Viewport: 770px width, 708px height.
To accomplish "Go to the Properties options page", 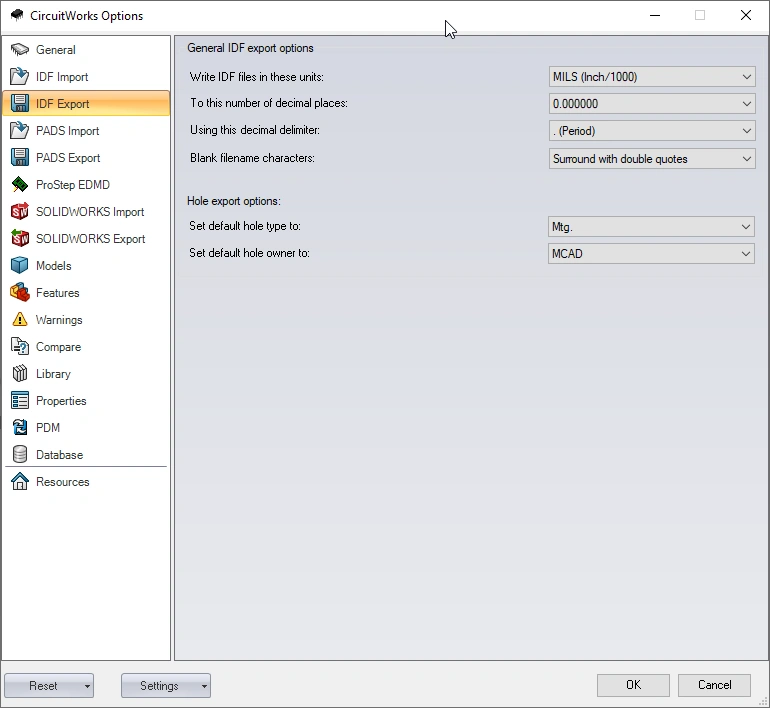I will click(61, 401).
